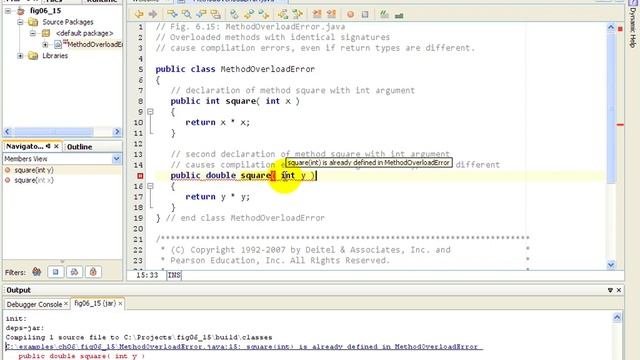640x360 pixels.
Task: Open the MethodOverloadError error link in Output
Action: pyautogui.click(x=244, y=347)
